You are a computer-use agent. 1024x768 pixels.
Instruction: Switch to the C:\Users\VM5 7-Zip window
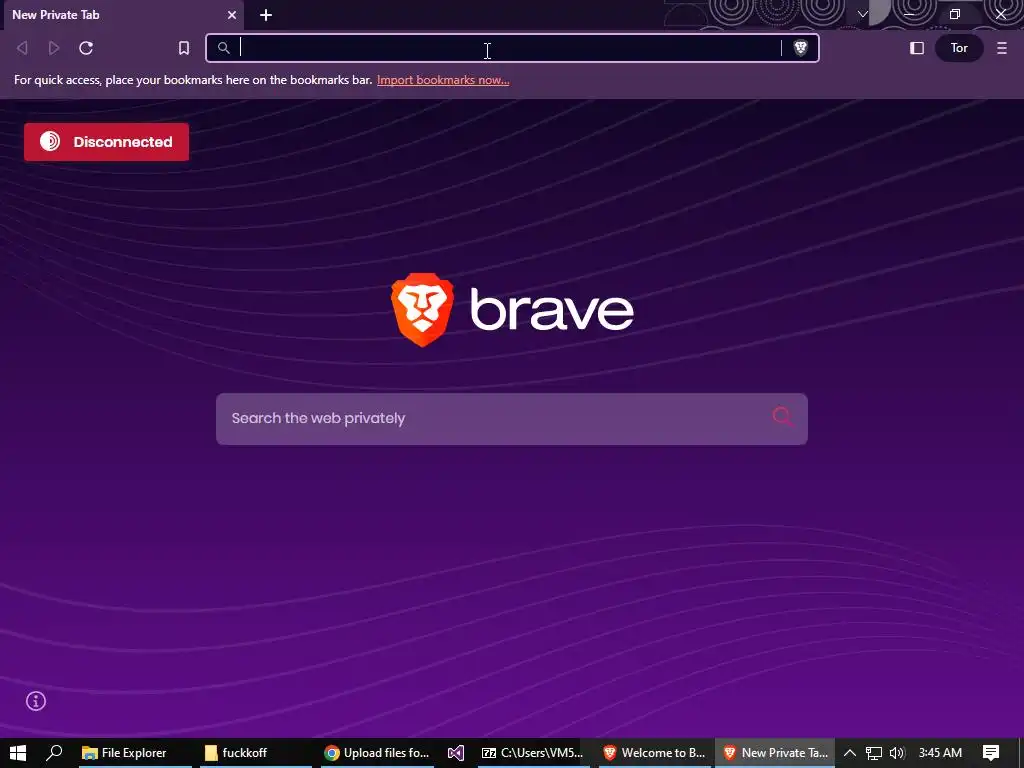coord(533,752)
